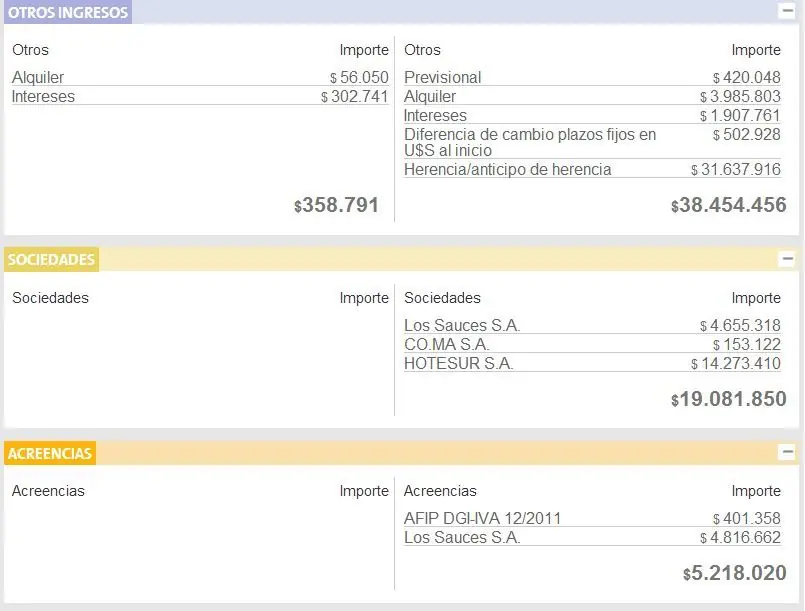Image resolution: width=805 pixels, height=611 pixels.
Task: Select the Acreencias header tab
Action: click(50, 453)
